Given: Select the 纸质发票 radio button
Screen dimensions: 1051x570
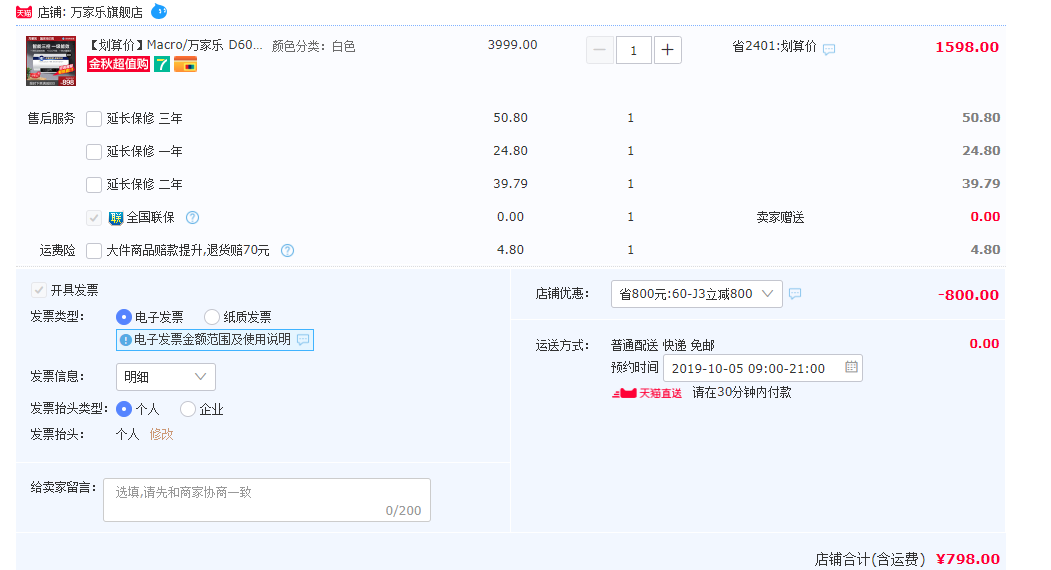Looking at the screenshot, I should (x=212, y=317).
